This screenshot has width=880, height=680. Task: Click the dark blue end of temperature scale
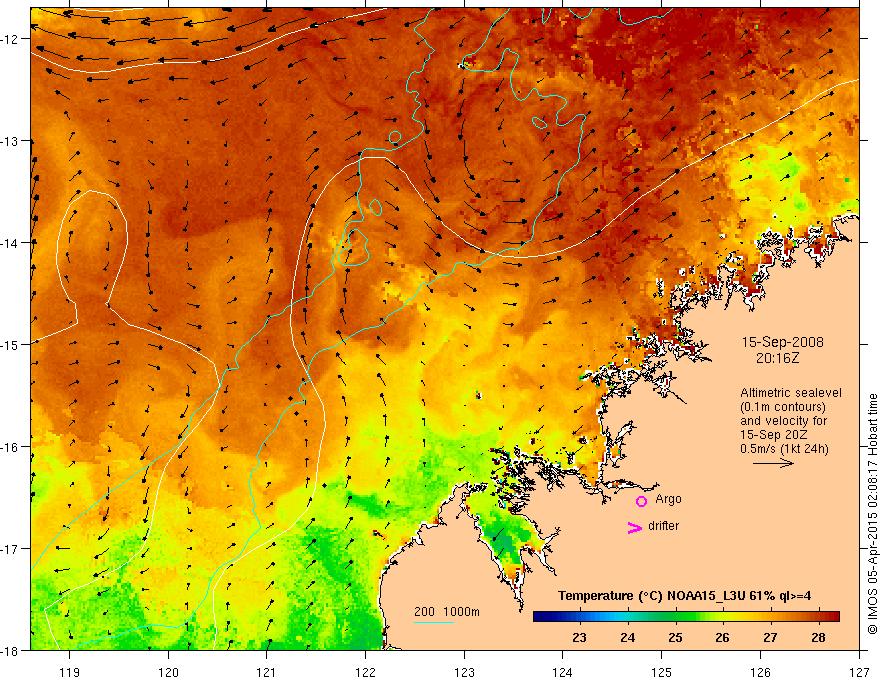pyautogui.click(x=540, y=617)
